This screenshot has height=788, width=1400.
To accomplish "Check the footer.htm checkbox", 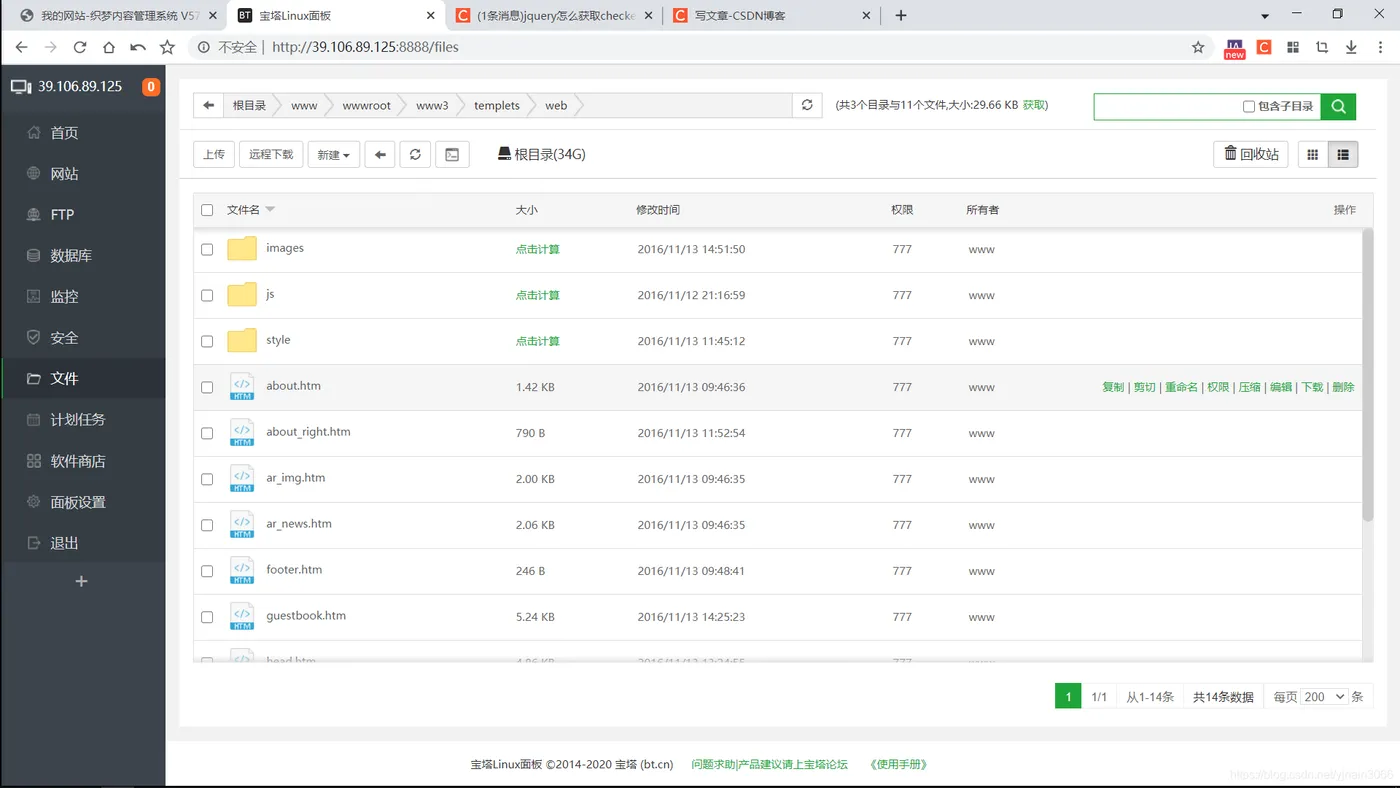I will coord(207,571).
